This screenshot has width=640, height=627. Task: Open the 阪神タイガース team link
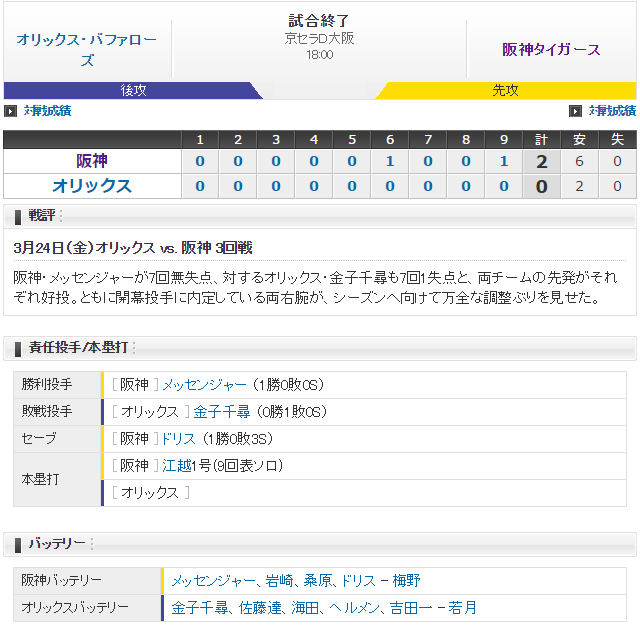click(x=551, y=49)
